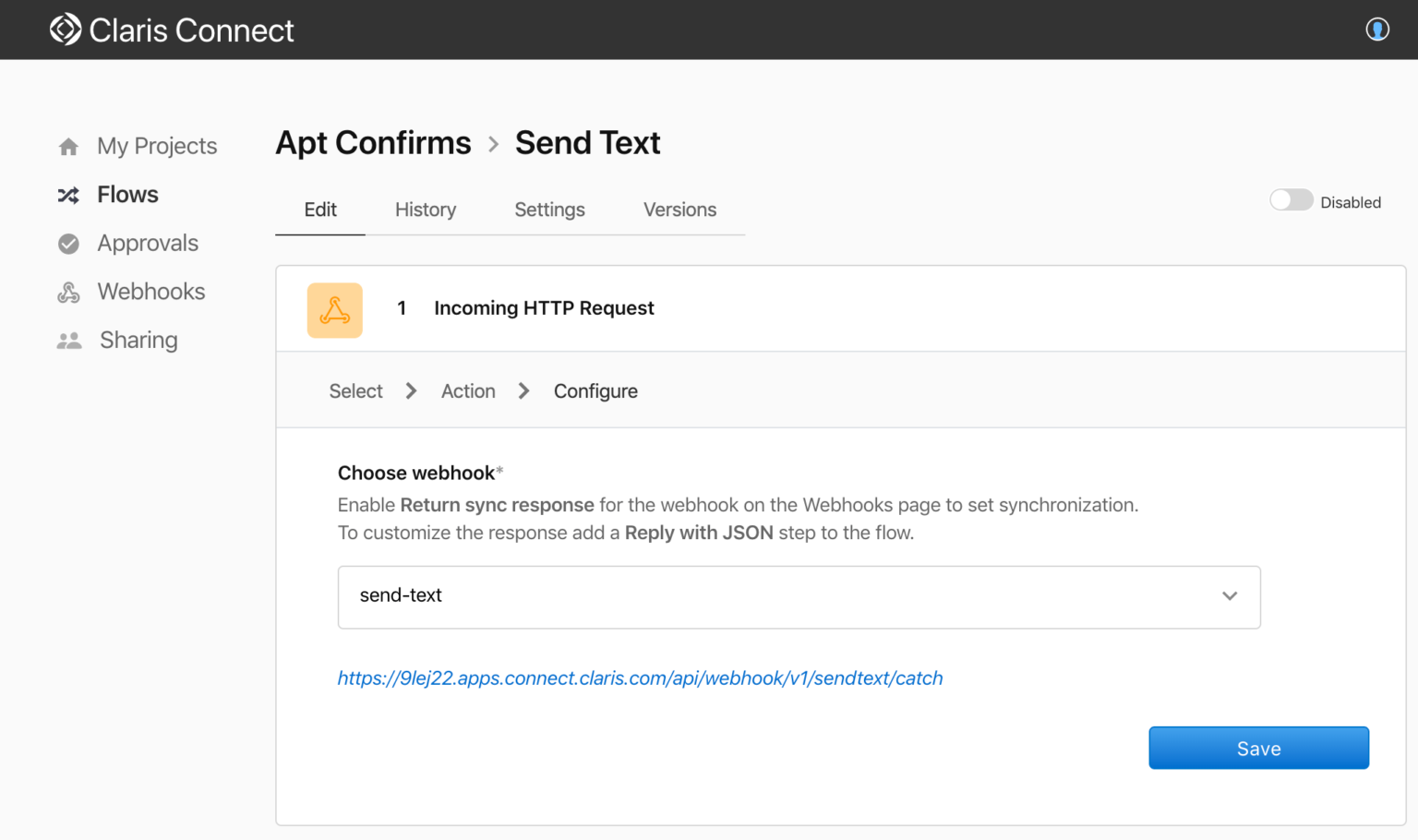Open the user account avatar menu

click(x=1377, y=30)
